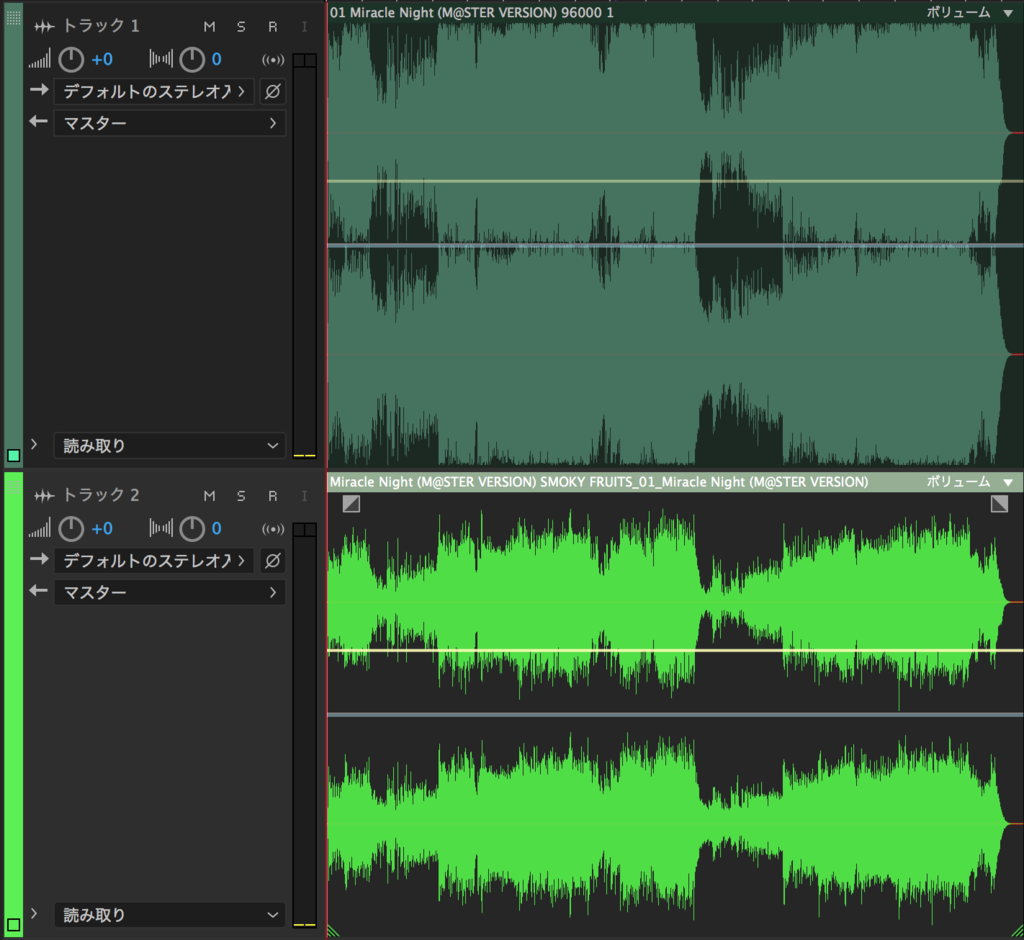Toggle polarity reverse on Track 1
The width and height of the screenshot is (1024, 940).
pos(273,91)
